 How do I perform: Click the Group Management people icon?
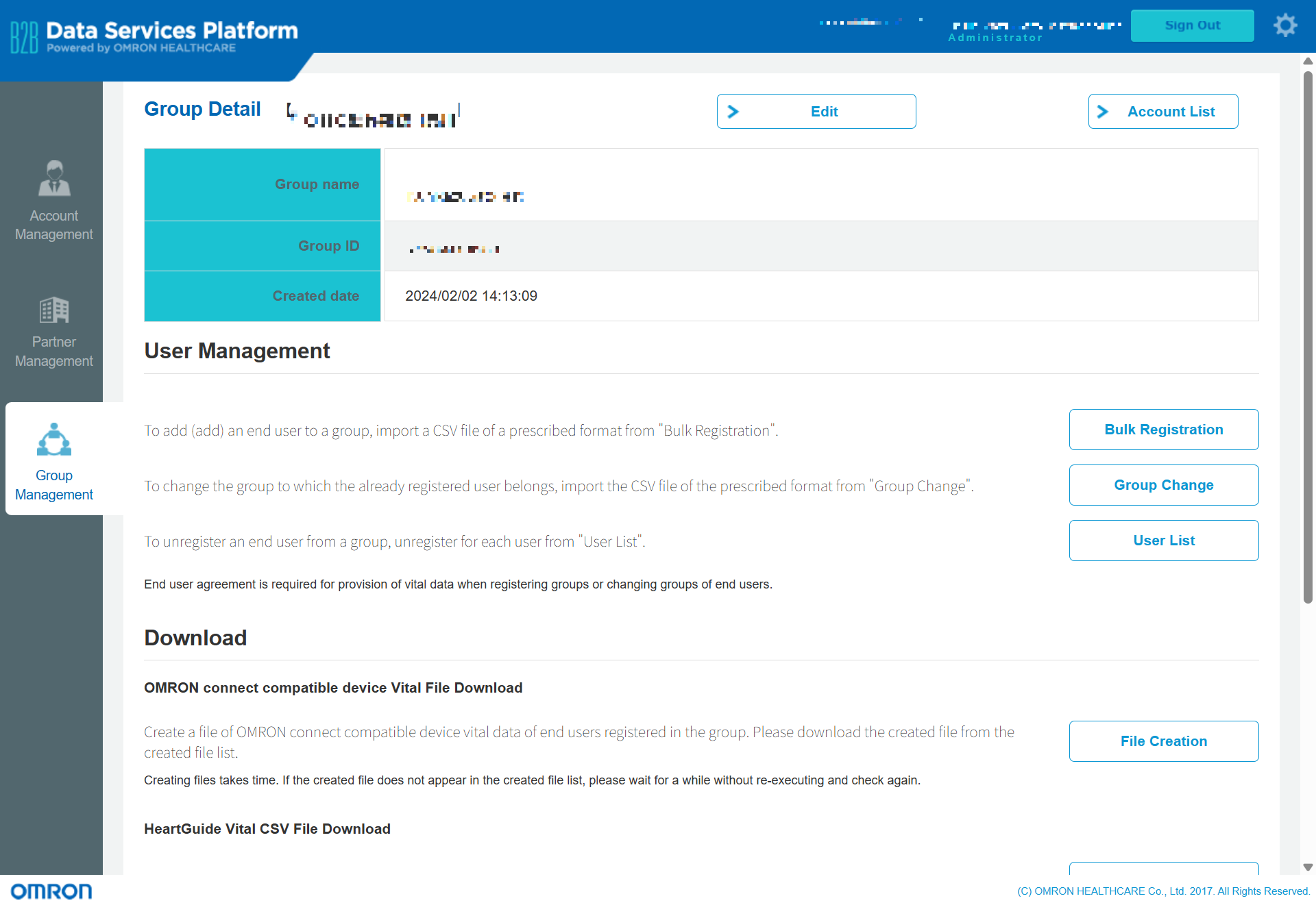[54, 440]
